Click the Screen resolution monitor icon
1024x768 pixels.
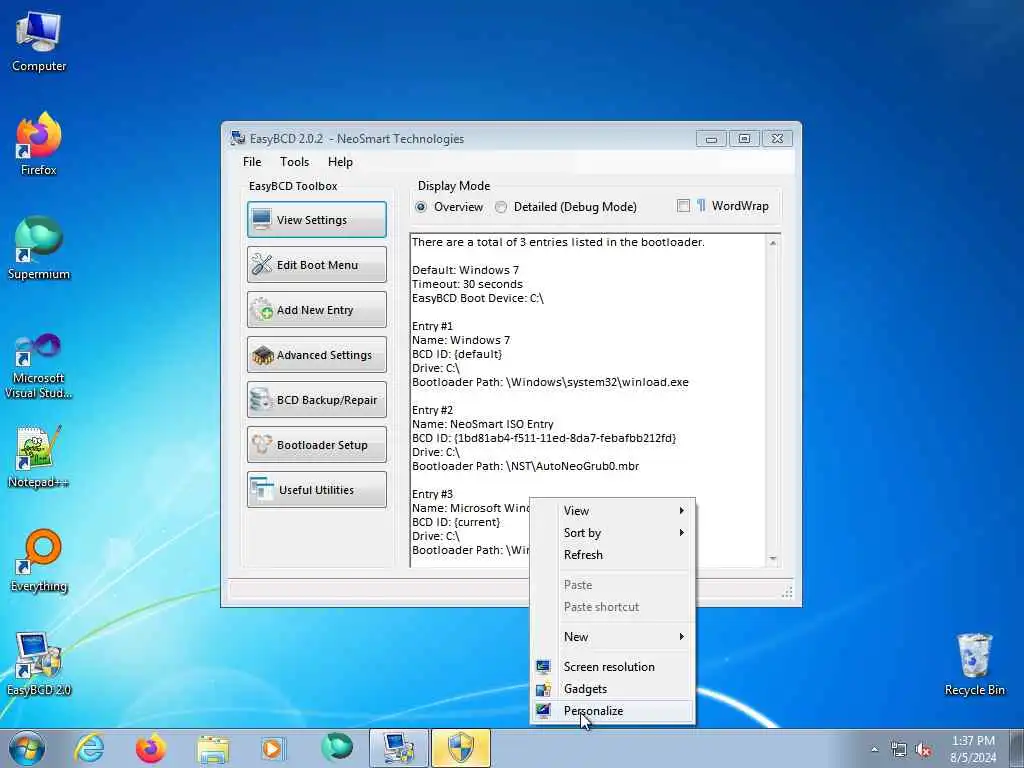click(x=543, y=667)
